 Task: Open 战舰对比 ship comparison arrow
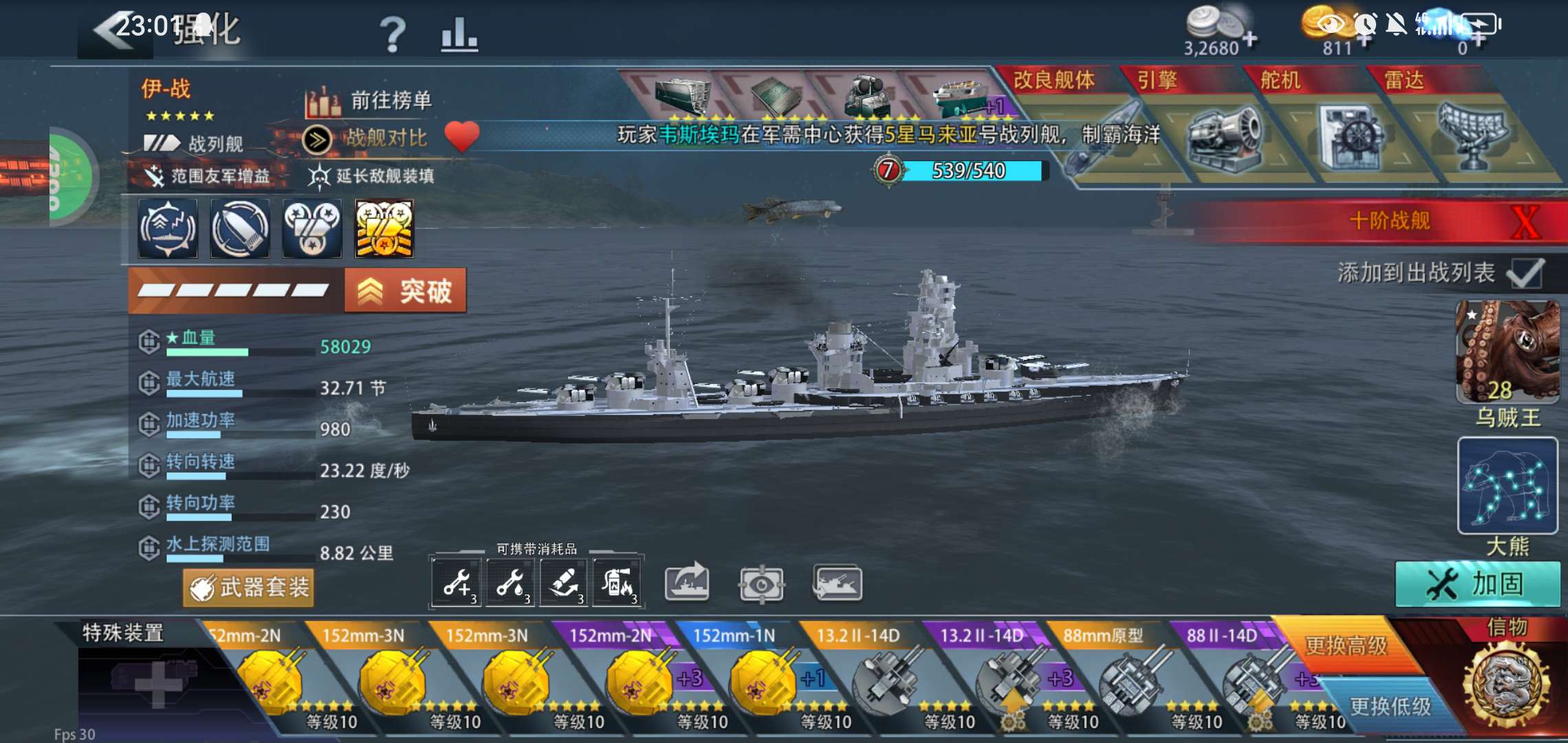point(317,140)
